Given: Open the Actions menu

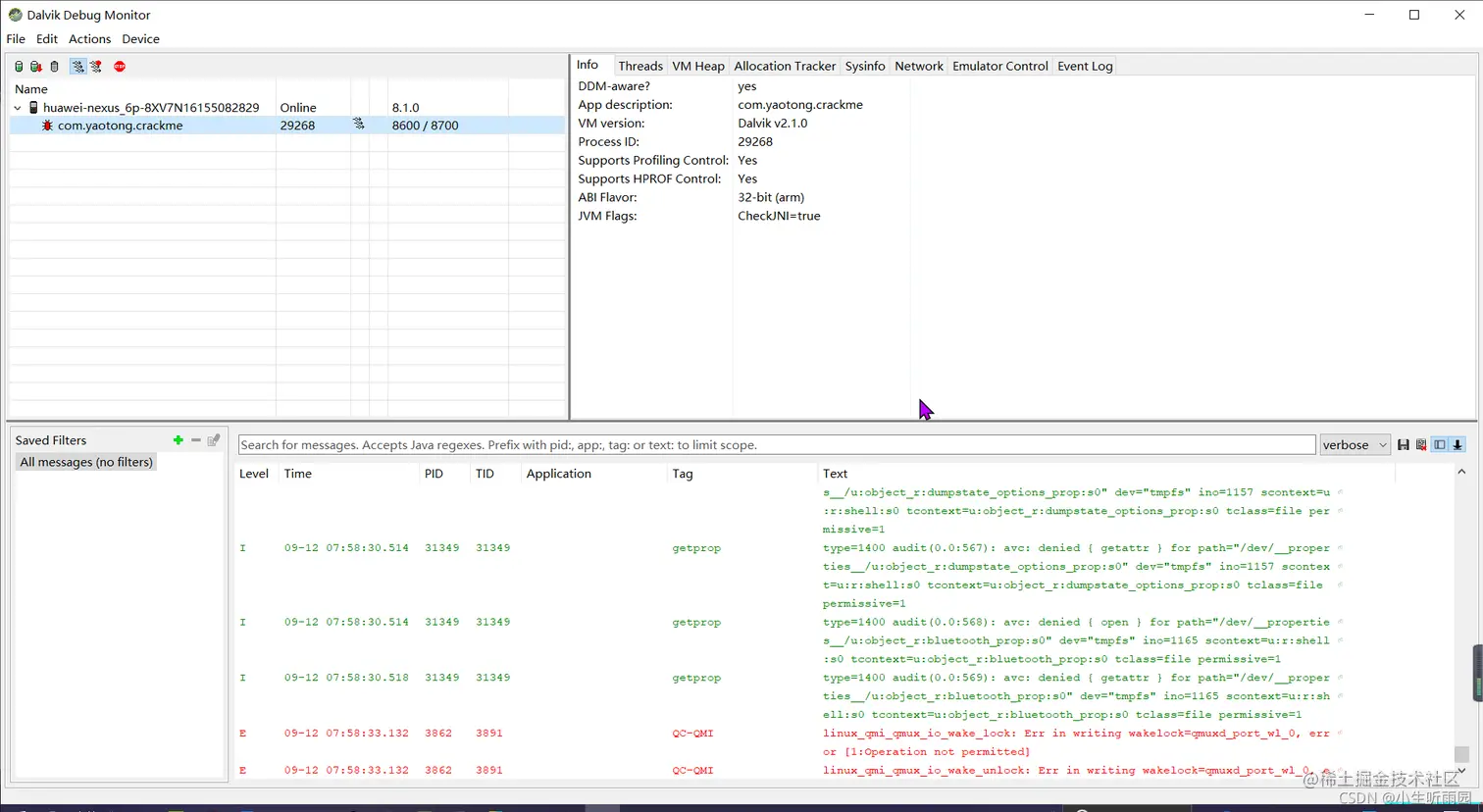Looking at the screenshot, I should (89, 39).
